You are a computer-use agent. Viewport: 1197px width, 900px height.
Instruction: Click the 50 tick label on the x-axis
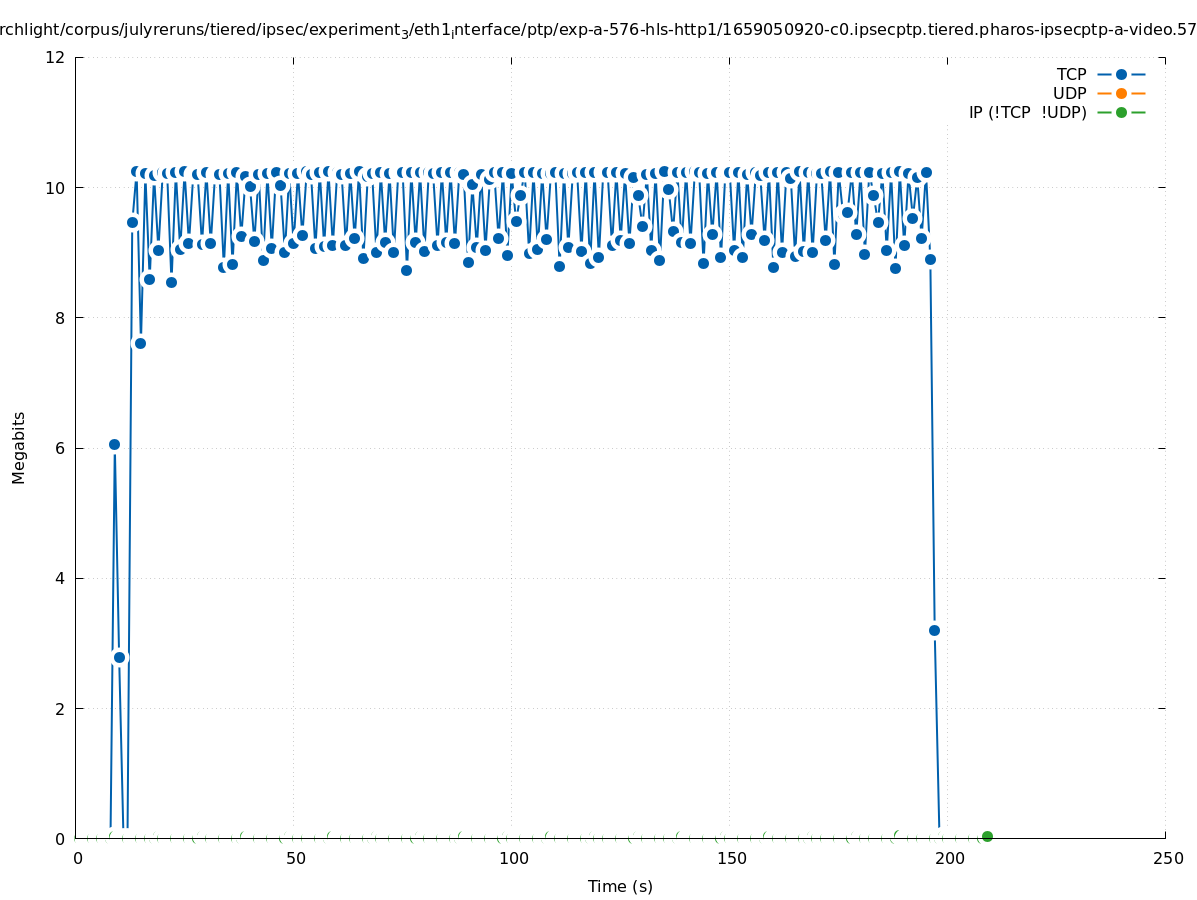(294, 858)
